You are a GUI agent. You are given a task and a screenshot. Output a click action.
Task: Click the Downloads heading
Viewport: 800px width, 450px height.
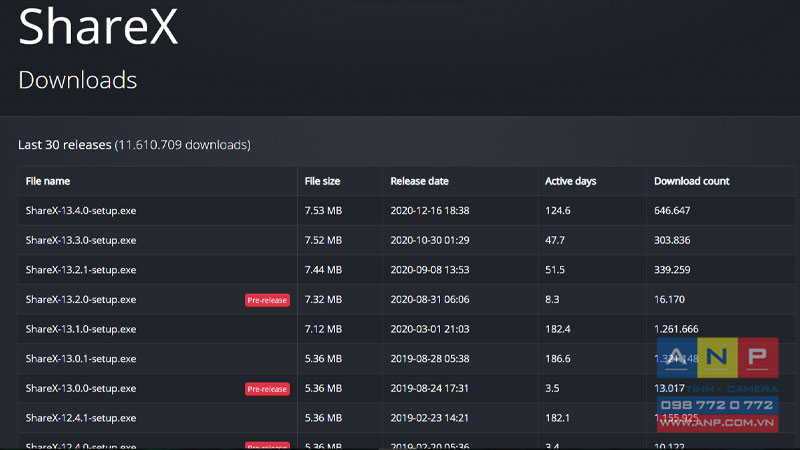pyautogui.click(x=78, y=80)
